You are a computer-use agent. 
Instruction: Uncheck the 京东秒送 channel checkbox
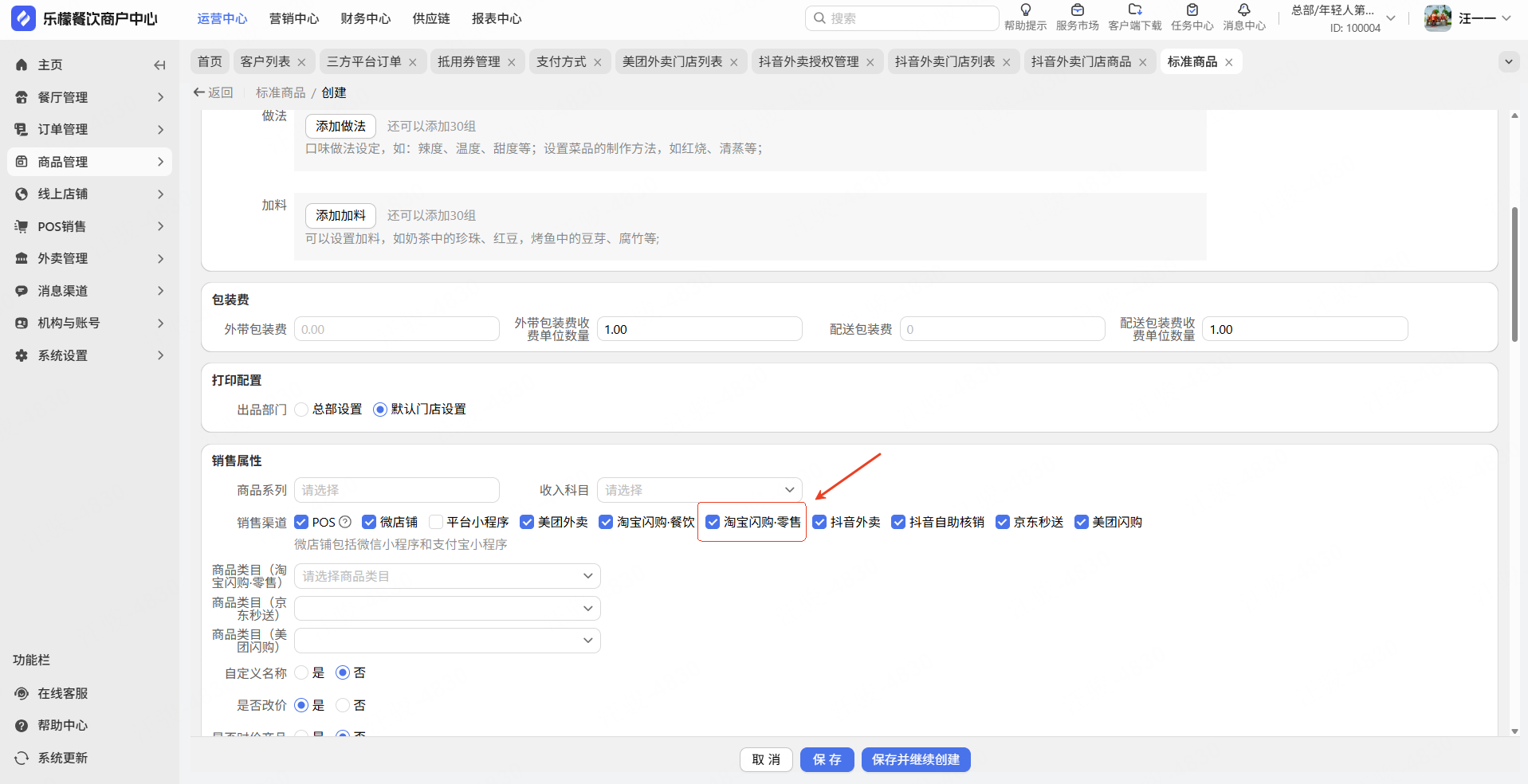point(1003,522)
